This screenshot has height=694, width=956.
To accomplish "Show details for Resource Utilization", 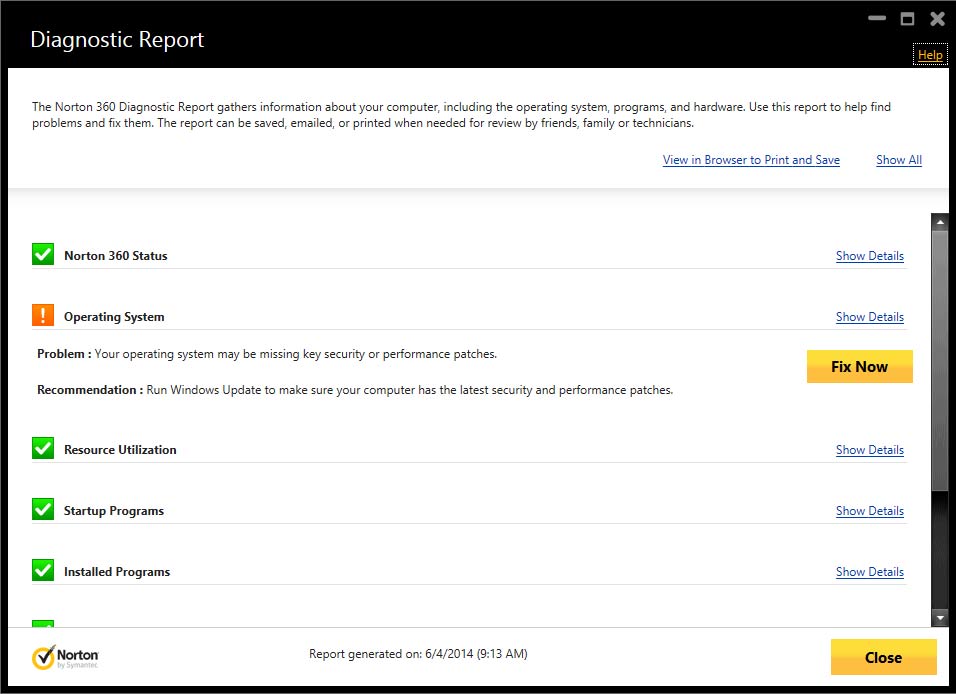I will point(869,450).
